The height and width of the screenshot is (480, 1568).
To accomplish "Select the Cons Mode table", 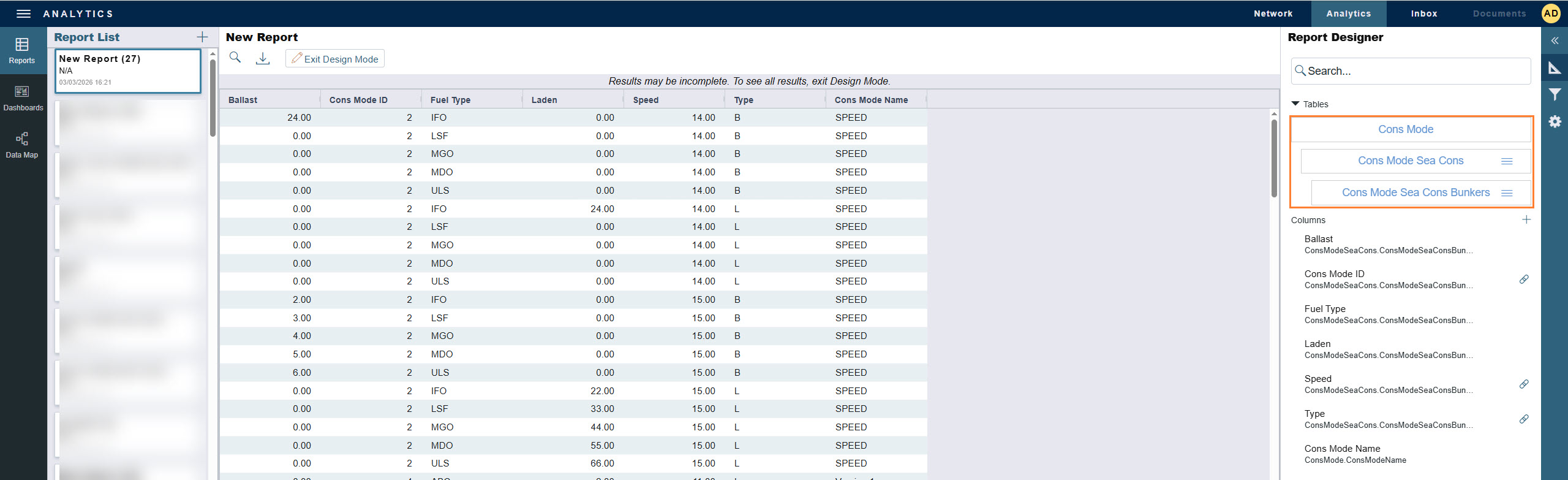I will point(1405,129).
